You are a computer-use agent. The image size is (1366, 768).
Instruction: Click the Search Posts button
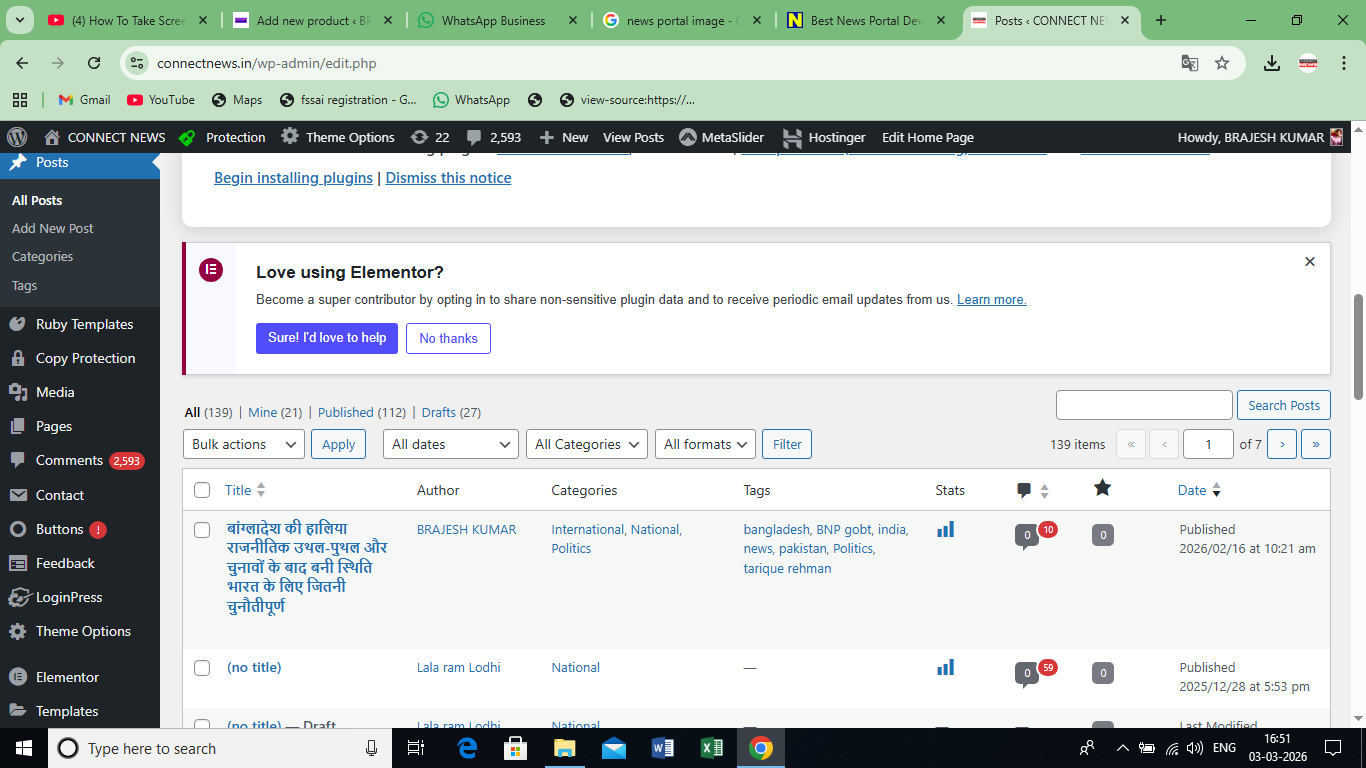tap(1283, 405)
